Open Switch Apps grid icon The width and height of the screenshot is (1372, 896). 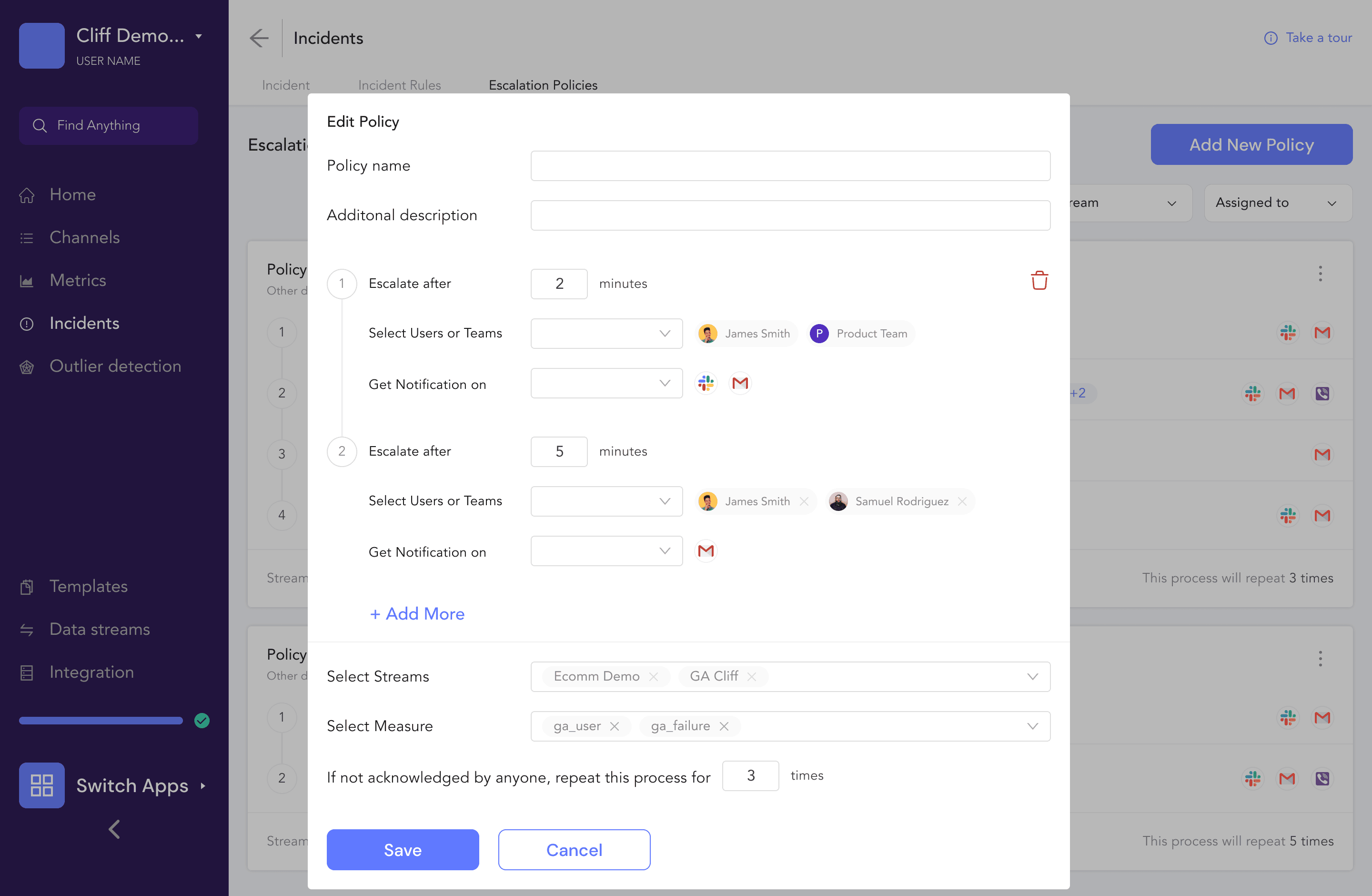pyautogui.click(x=41, y=785)
